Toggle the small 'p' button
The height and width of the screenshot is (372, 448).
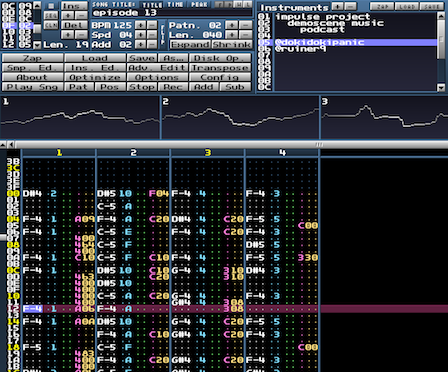(228, 4)
